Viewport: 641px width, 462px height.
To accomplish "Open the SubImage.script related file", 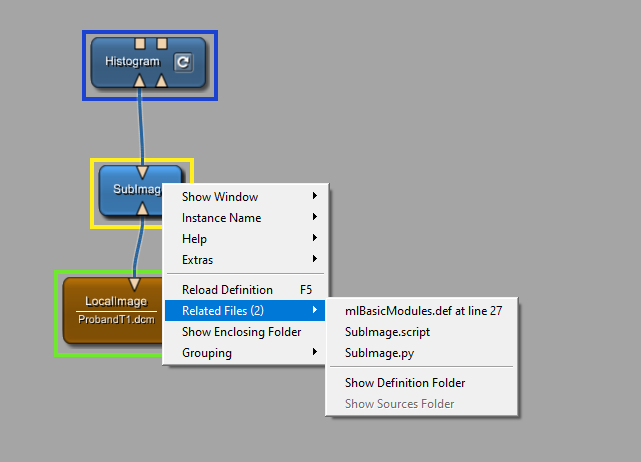I will 386,332.
